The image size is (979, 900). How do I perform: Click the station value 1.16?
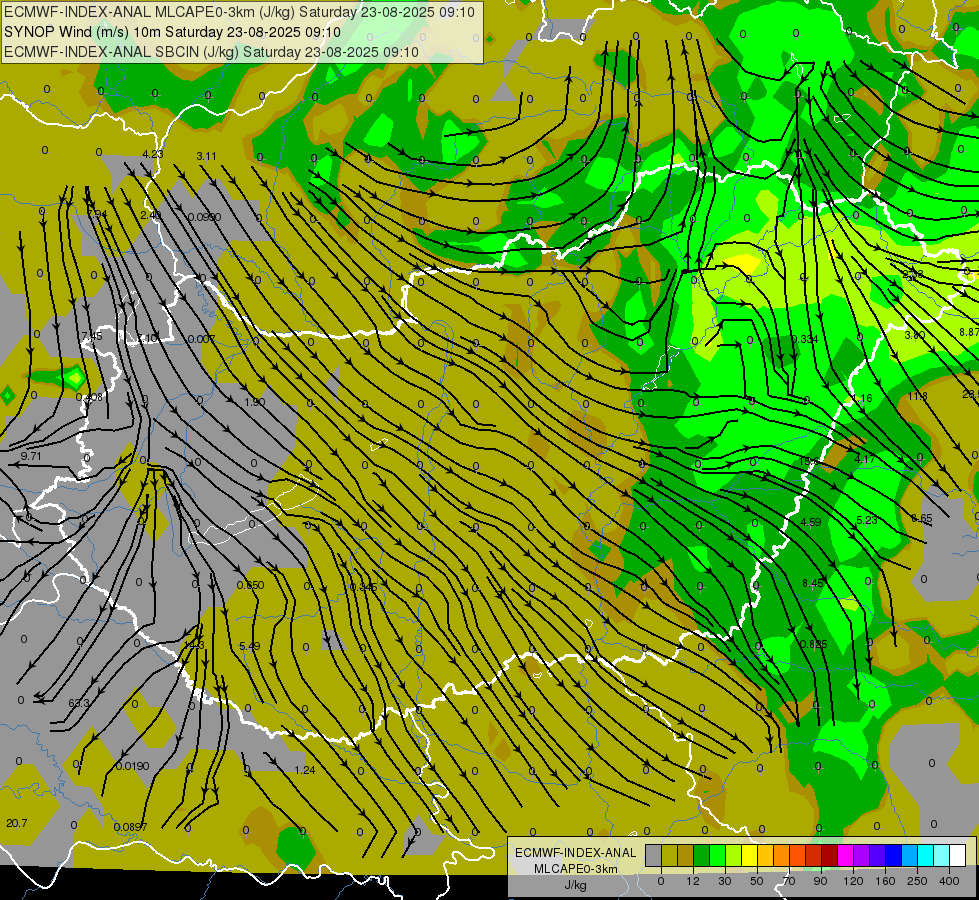click(x=862, y=398)
